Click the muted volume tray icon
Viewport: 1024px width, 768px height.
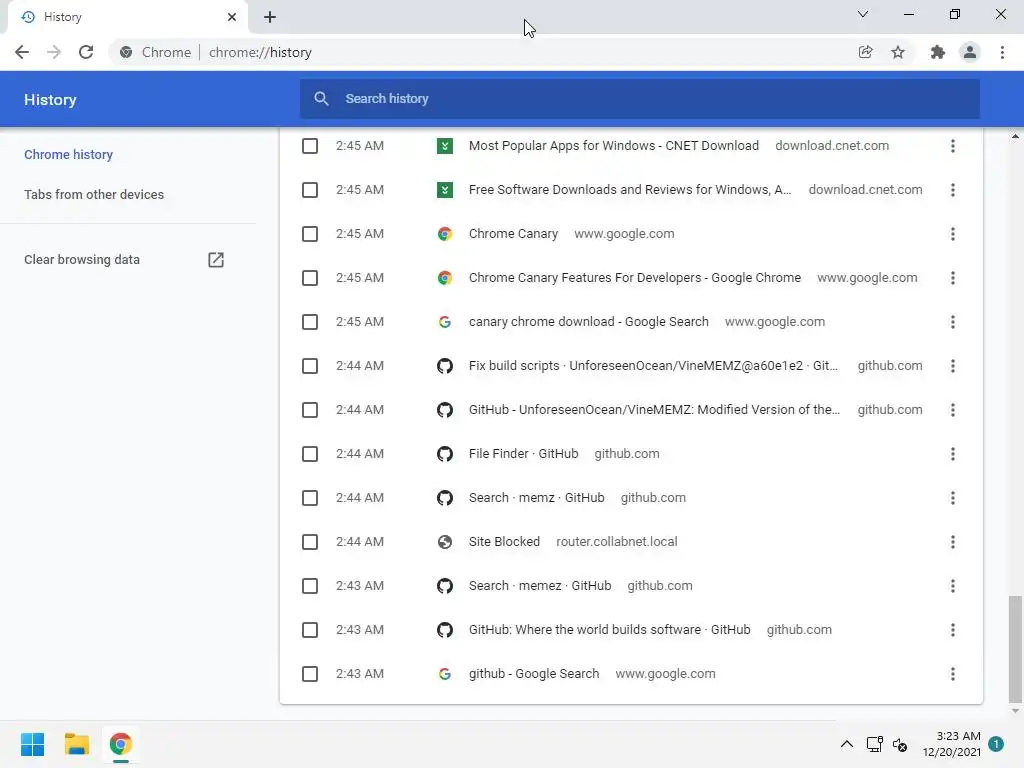pyautogui.click(x=900, y=744)
